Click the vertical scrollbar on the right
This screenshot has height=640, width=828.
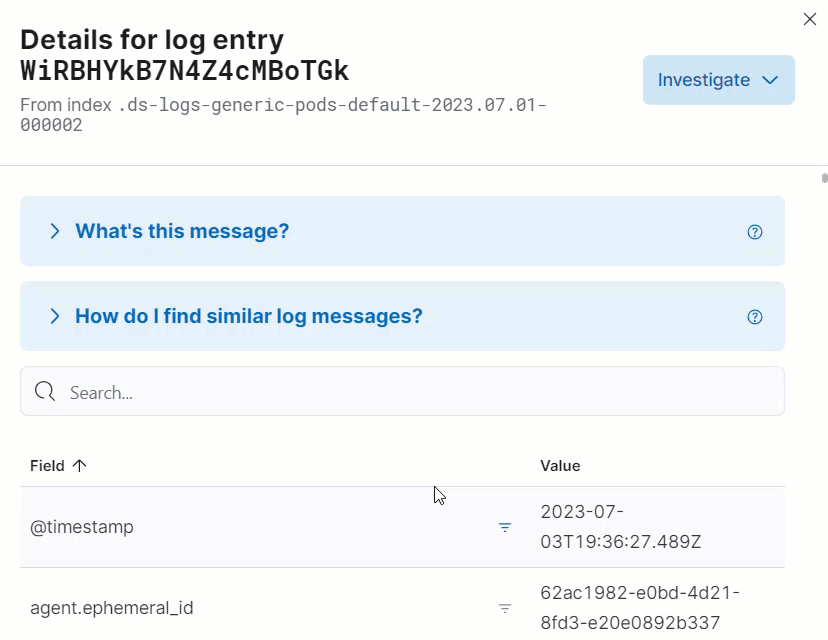[x=823, y=180]
